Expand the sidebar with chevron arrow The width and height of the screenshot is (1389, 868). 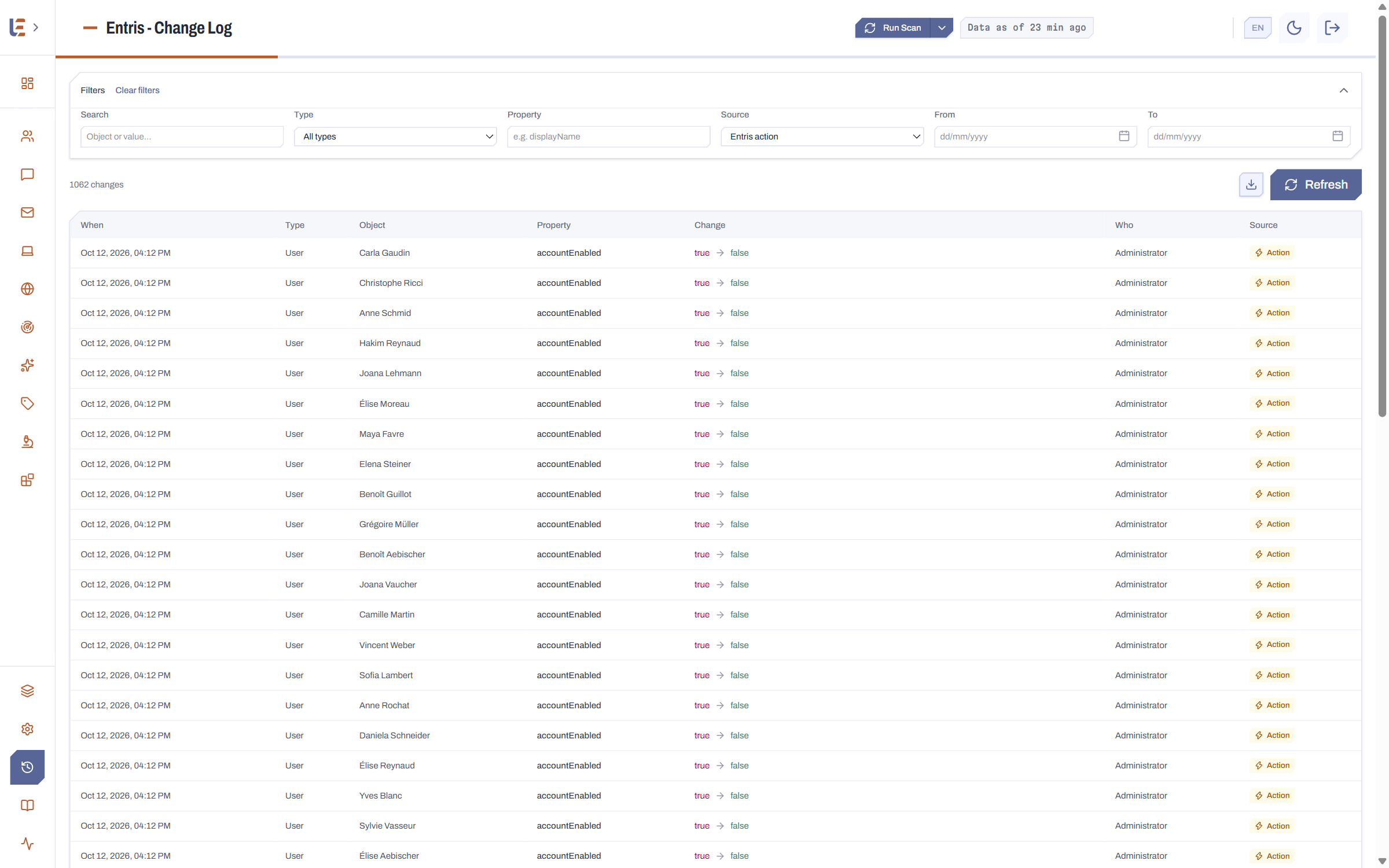(x=36, y=27)
